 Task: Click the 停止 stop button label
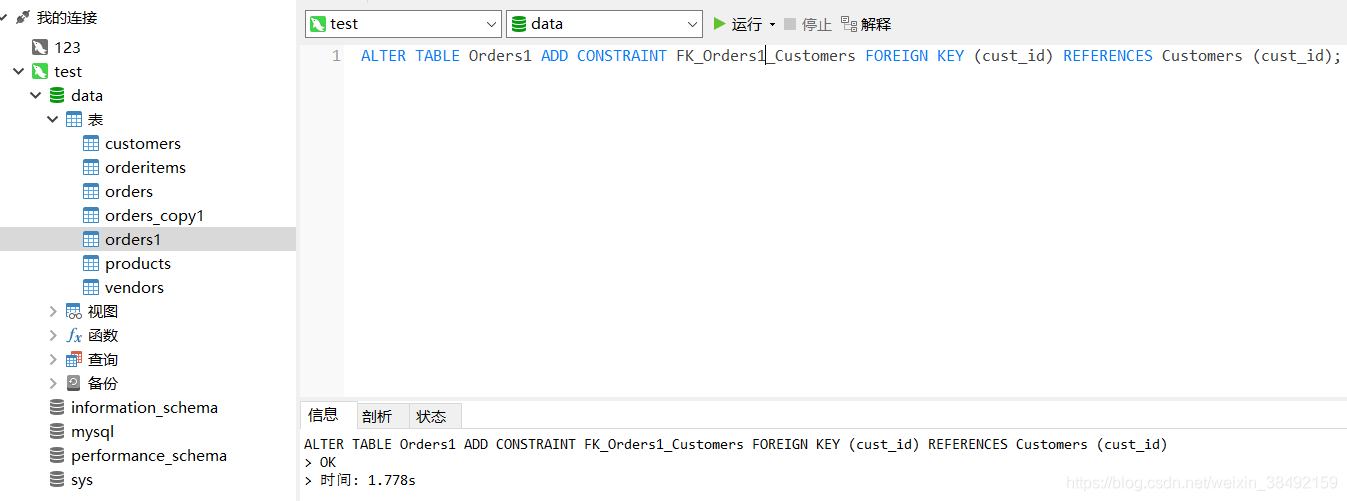click(817, 24)
